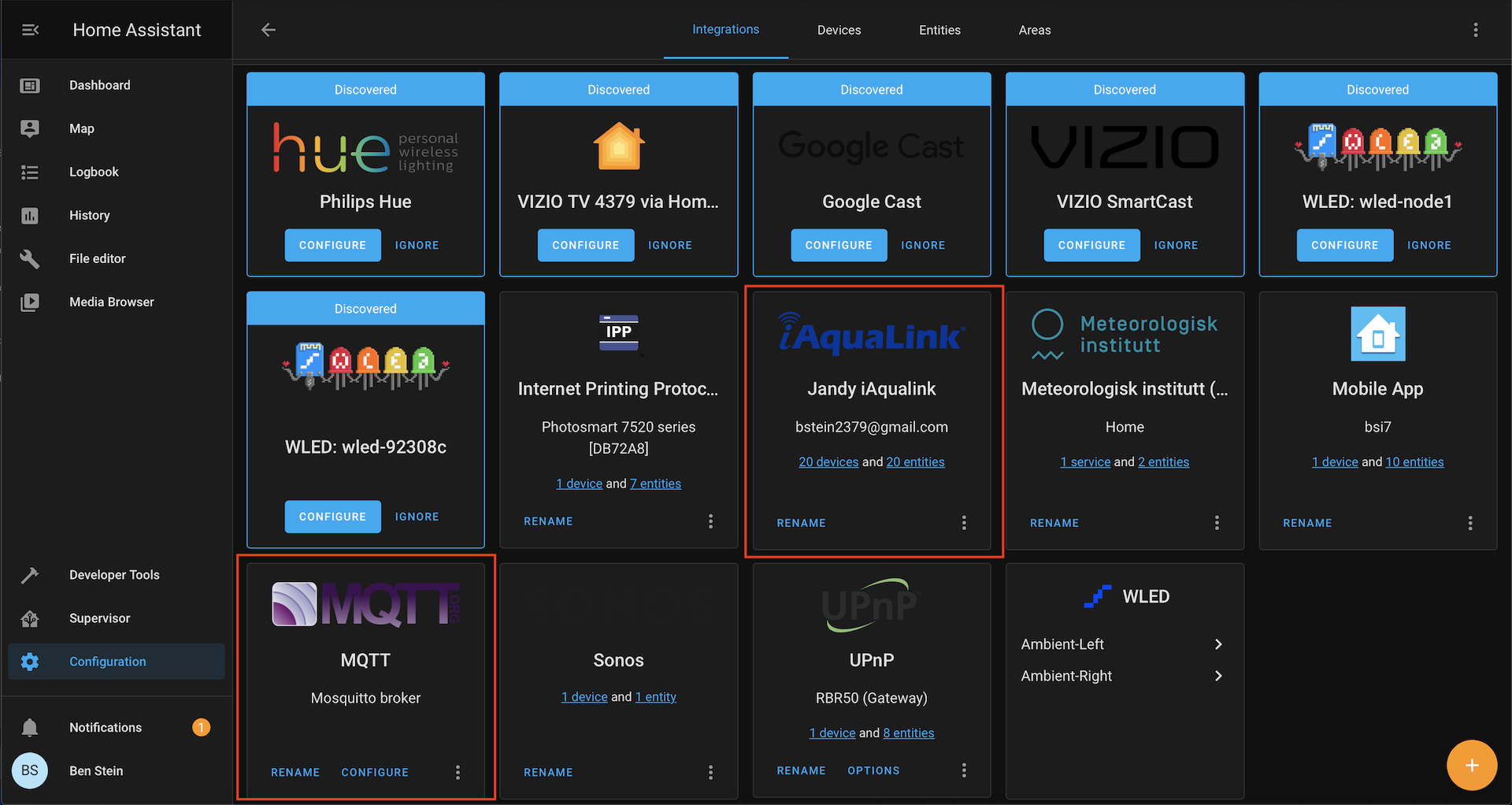Open the Mobile App card three-dot menu
The image size is (1512, 805).
pyautogui.click(x=1470, y=523)
